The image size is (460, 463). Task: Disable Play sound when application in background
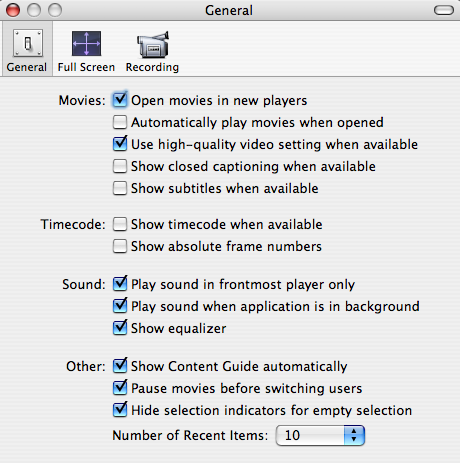(120, 306)
